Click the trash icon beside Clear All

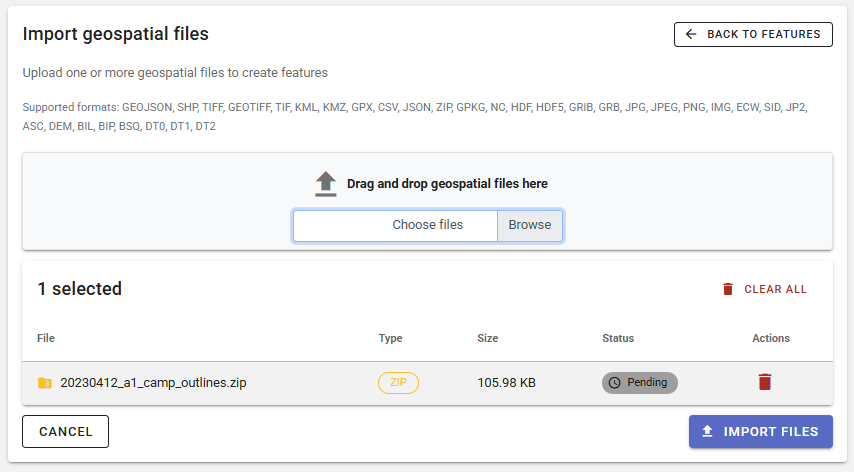(728, 289)
